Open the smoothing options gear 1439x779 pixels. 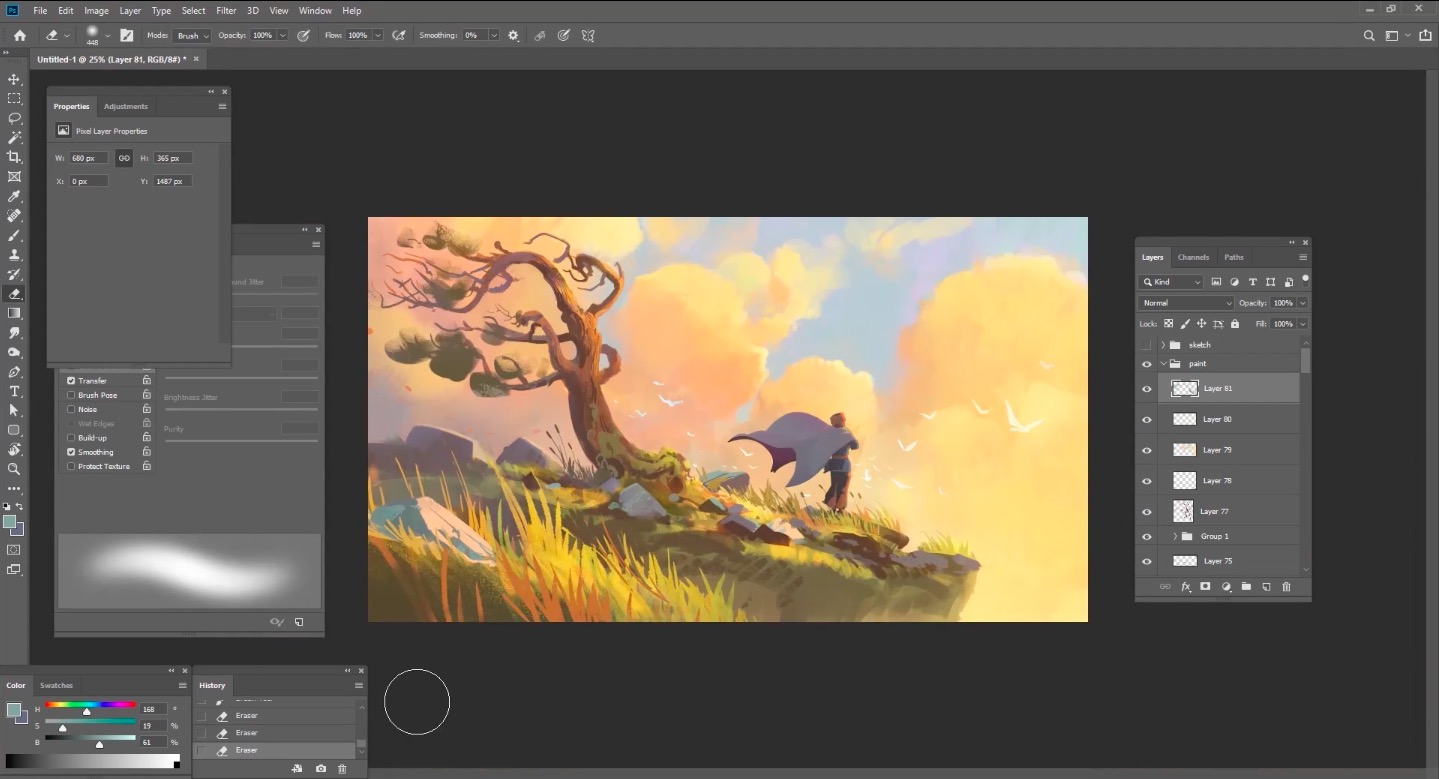tap(513, 35)
